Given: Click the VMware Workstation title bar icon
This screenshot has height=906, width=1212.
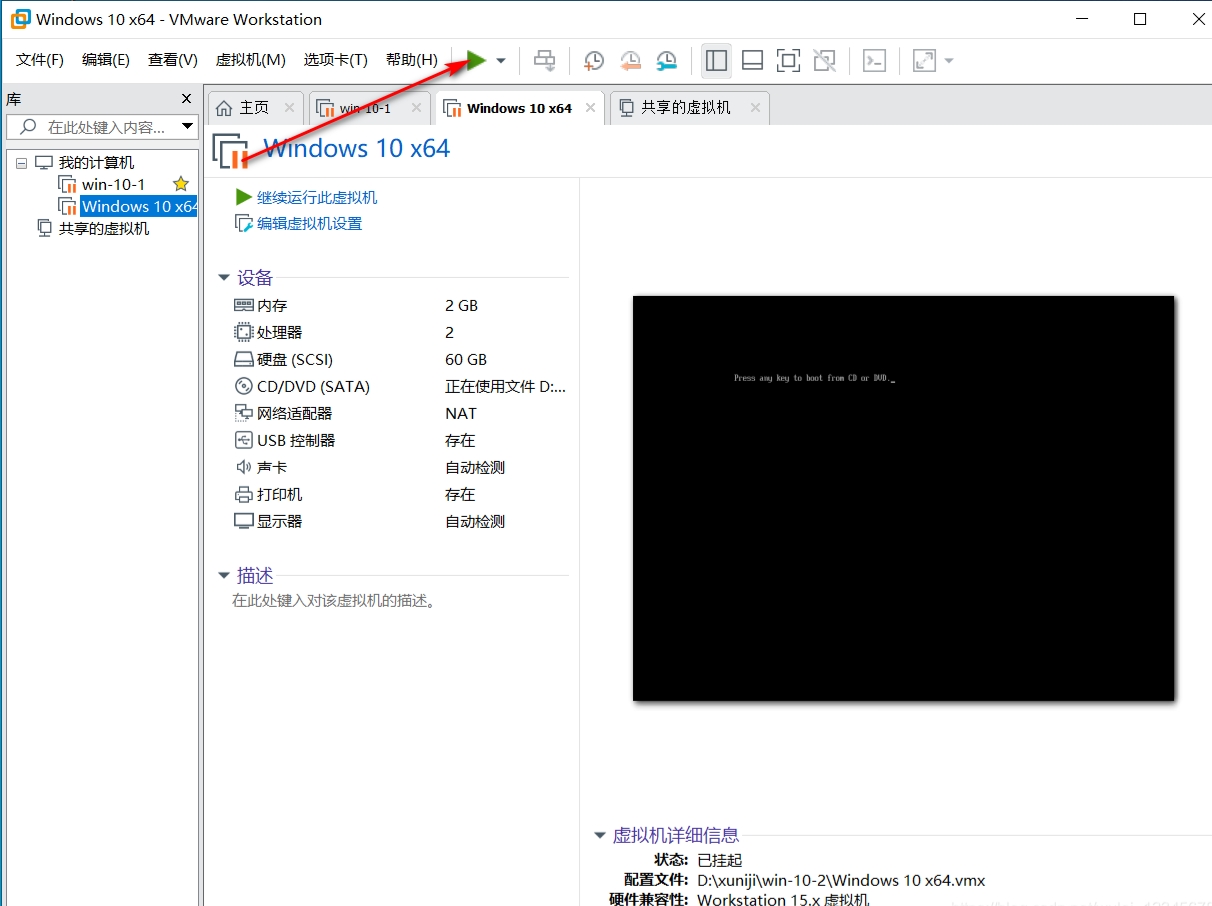Looking at the screenshot, I should coord(20,19).
